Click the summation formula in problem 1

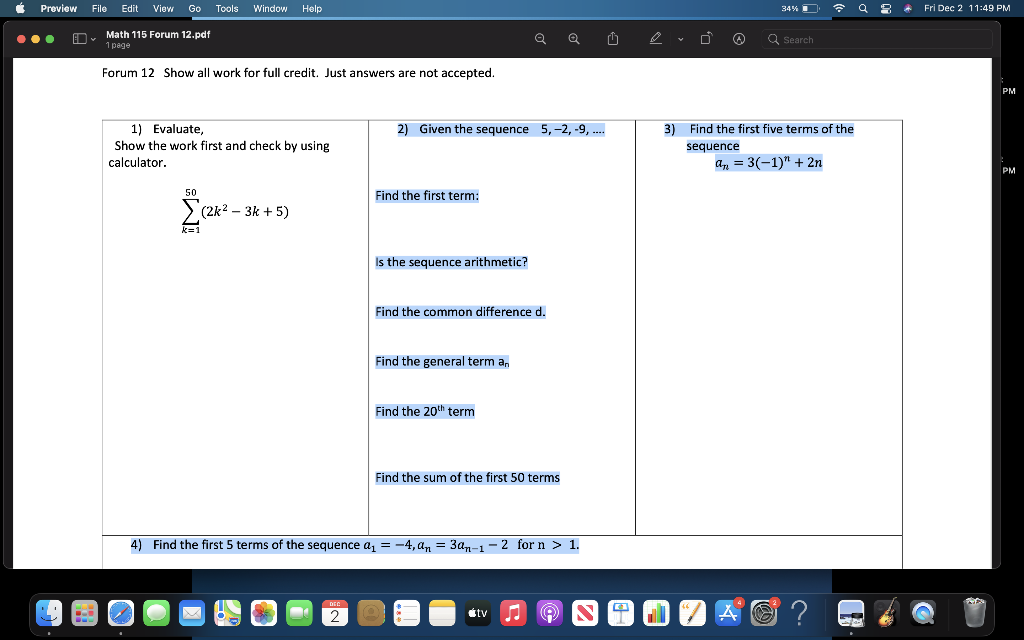[x=235, y=211]
